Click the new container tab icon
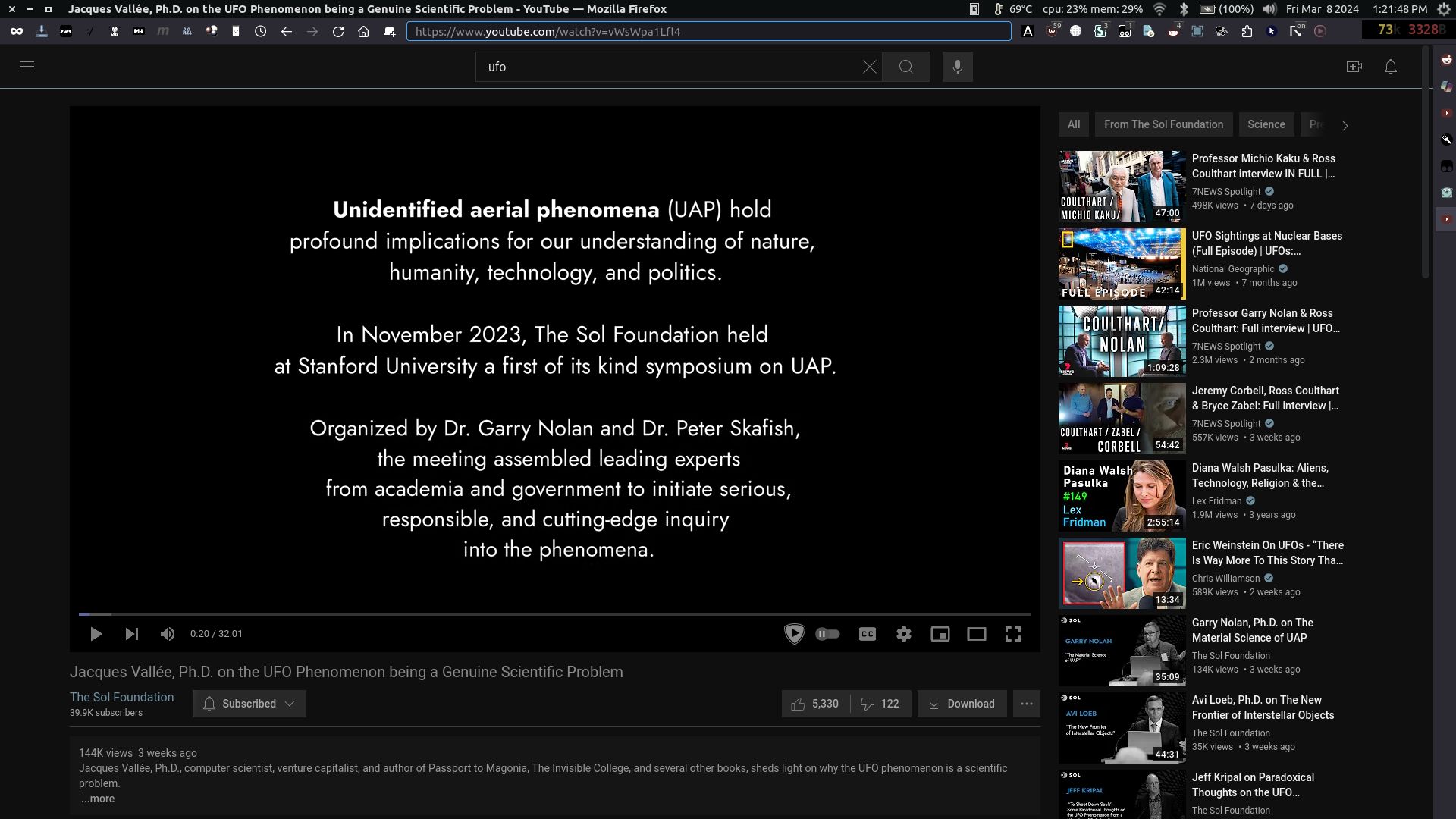The width and height of the screenshot is (1456, 819). [390, 31]
